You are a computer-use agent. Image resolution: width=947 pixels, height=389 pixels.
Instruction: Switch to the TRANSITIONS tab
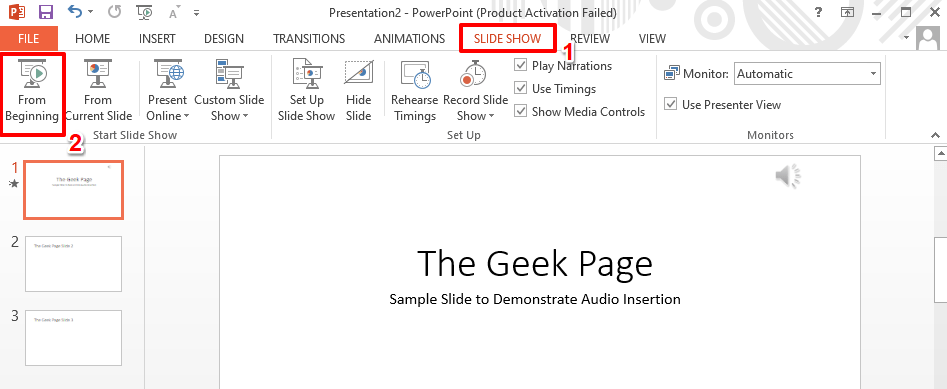(x=309, y=39)
